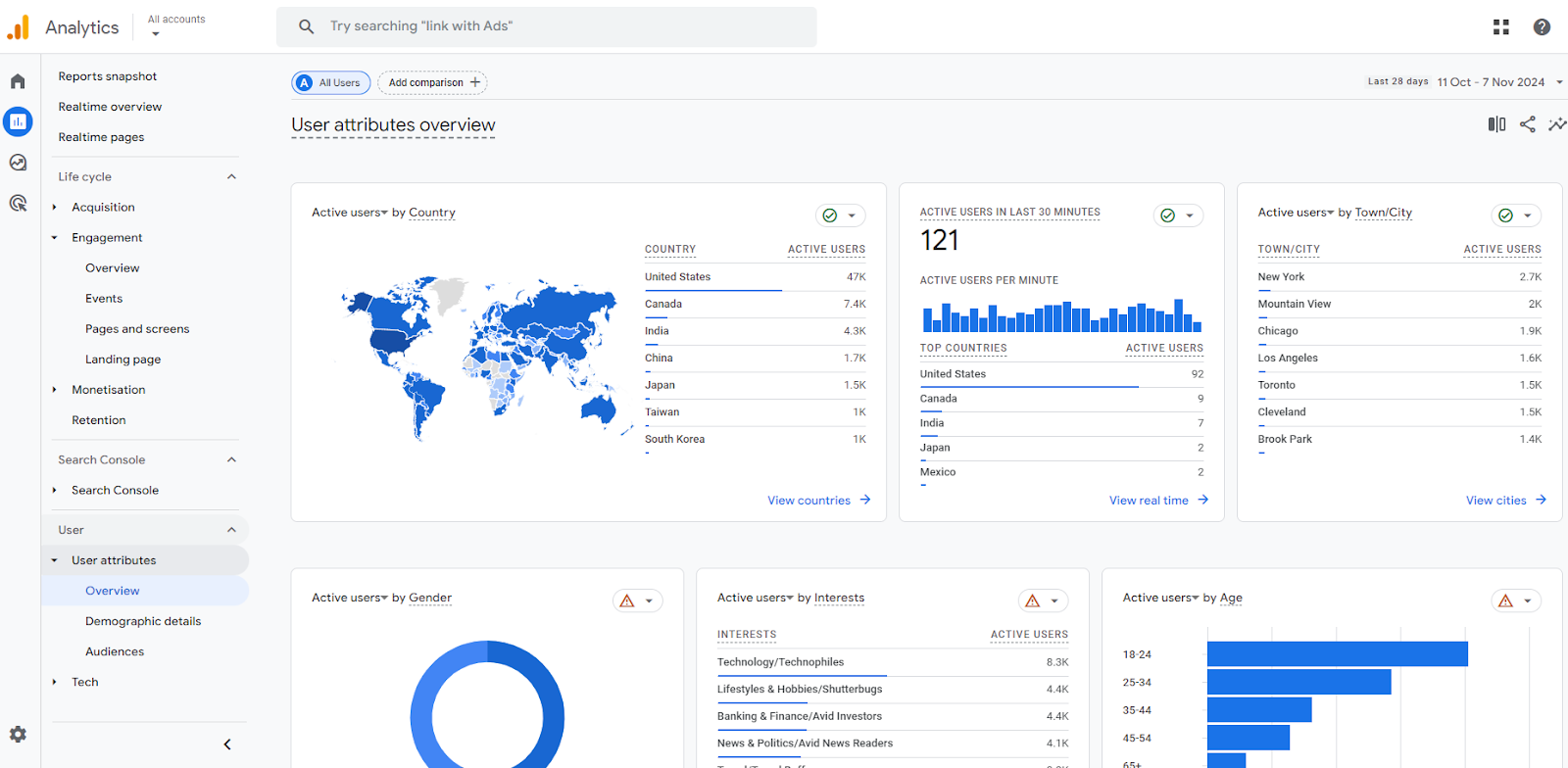1568x768 pixels.
Task: Open the Explore icon in left rail
Action: click(18, 163)
